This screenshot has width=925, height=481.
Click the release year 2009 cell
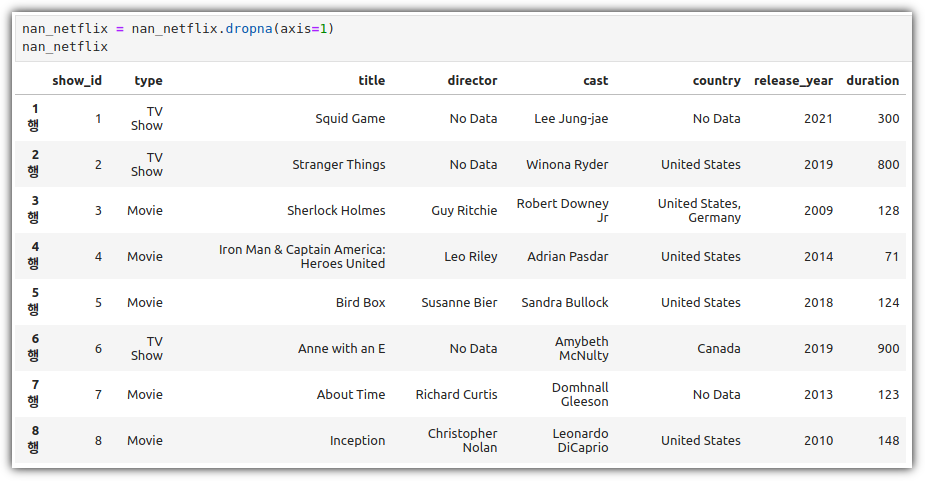818,211
